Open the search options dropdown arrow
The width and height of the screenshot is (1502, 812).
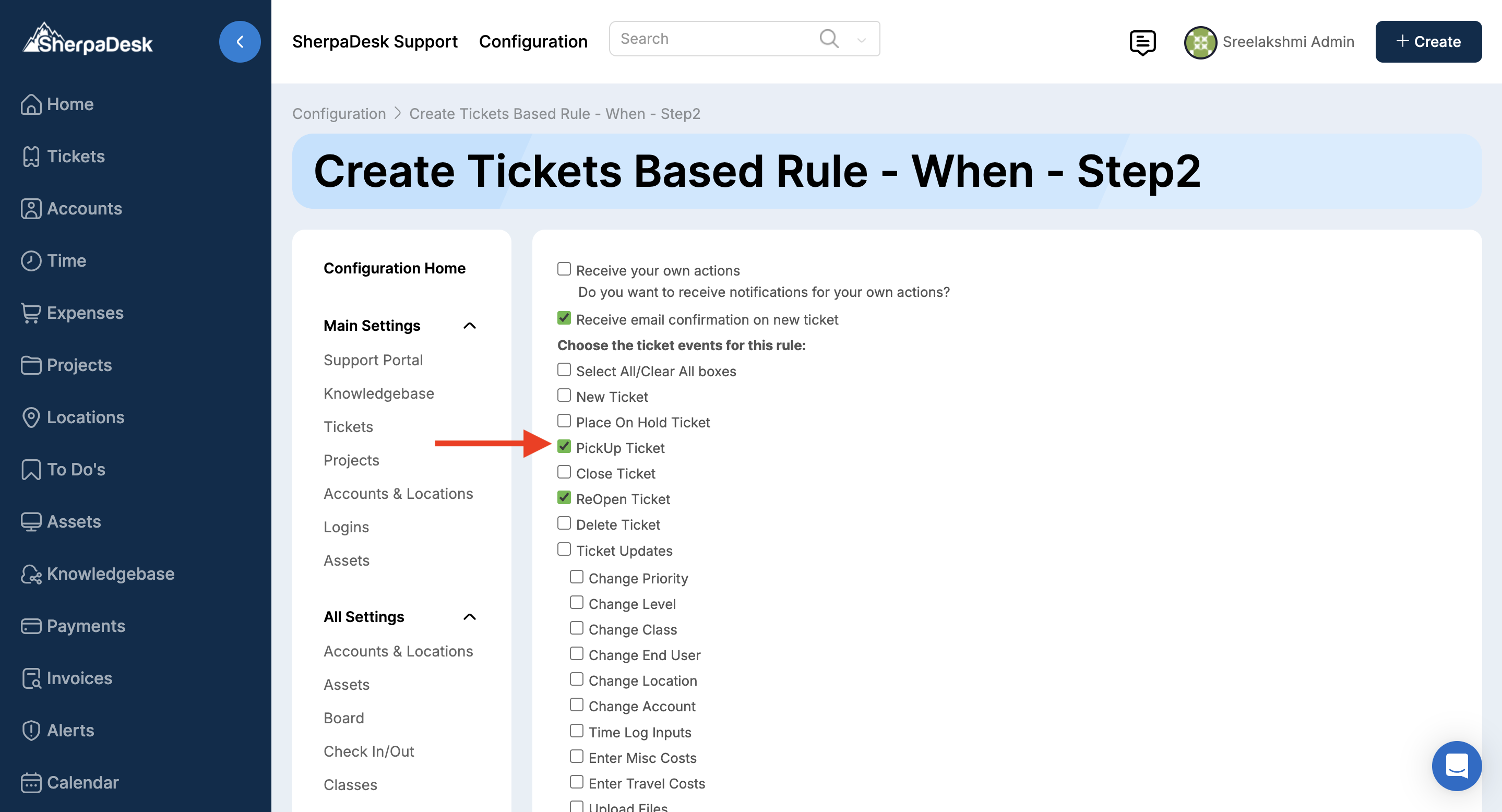point(861,40)
